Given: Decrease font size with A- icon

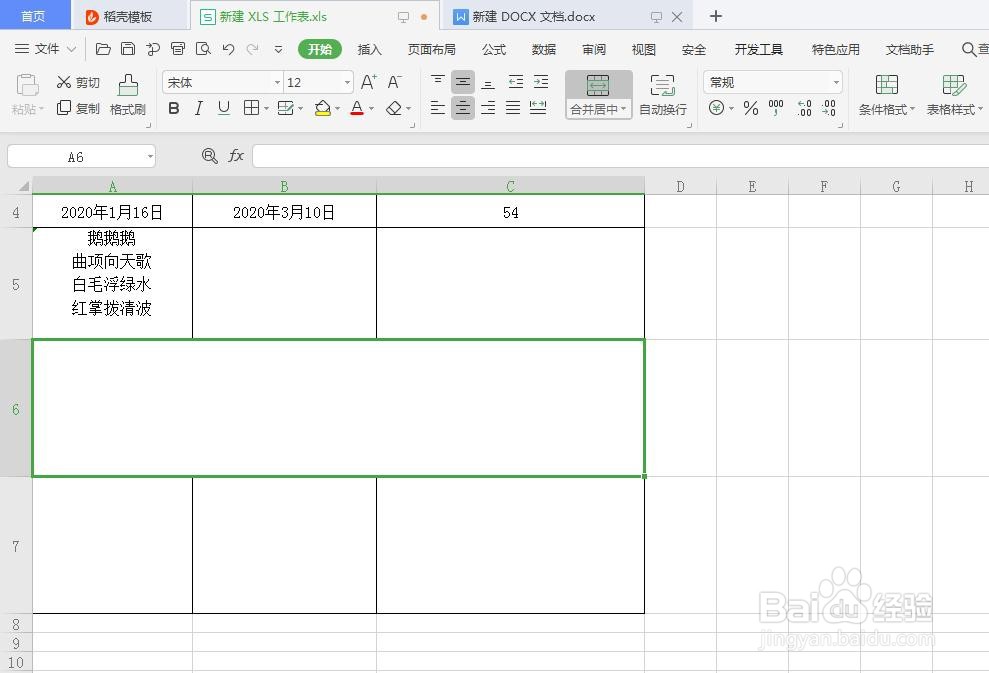Looking at the screenshot, I should (x=395, y=82).
